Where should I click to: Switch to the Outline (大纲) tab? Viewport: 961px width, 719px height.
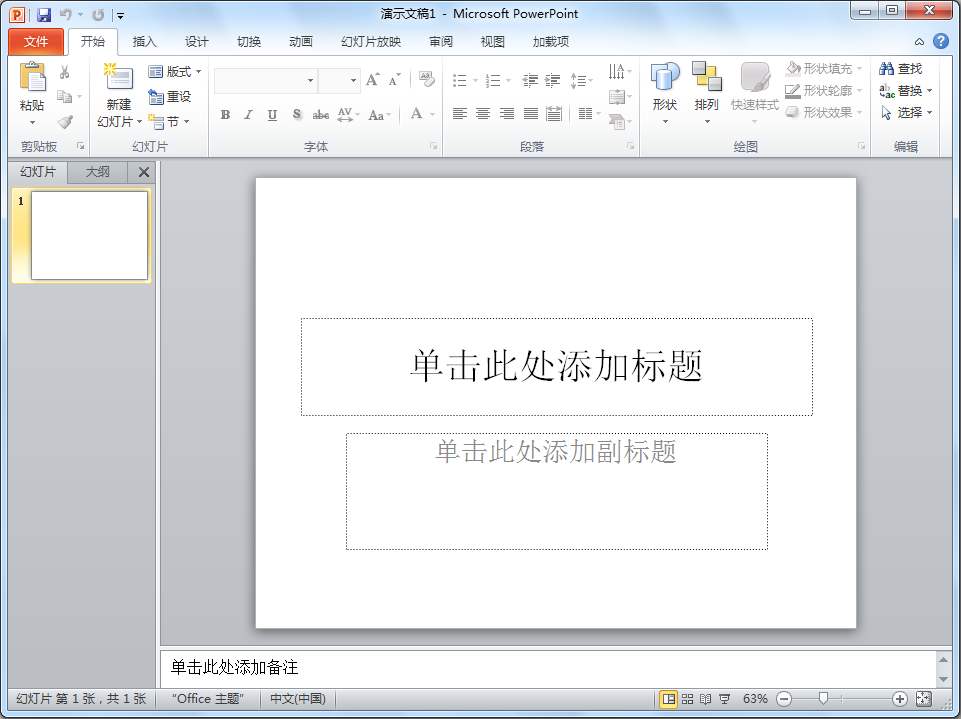point(97,171)
